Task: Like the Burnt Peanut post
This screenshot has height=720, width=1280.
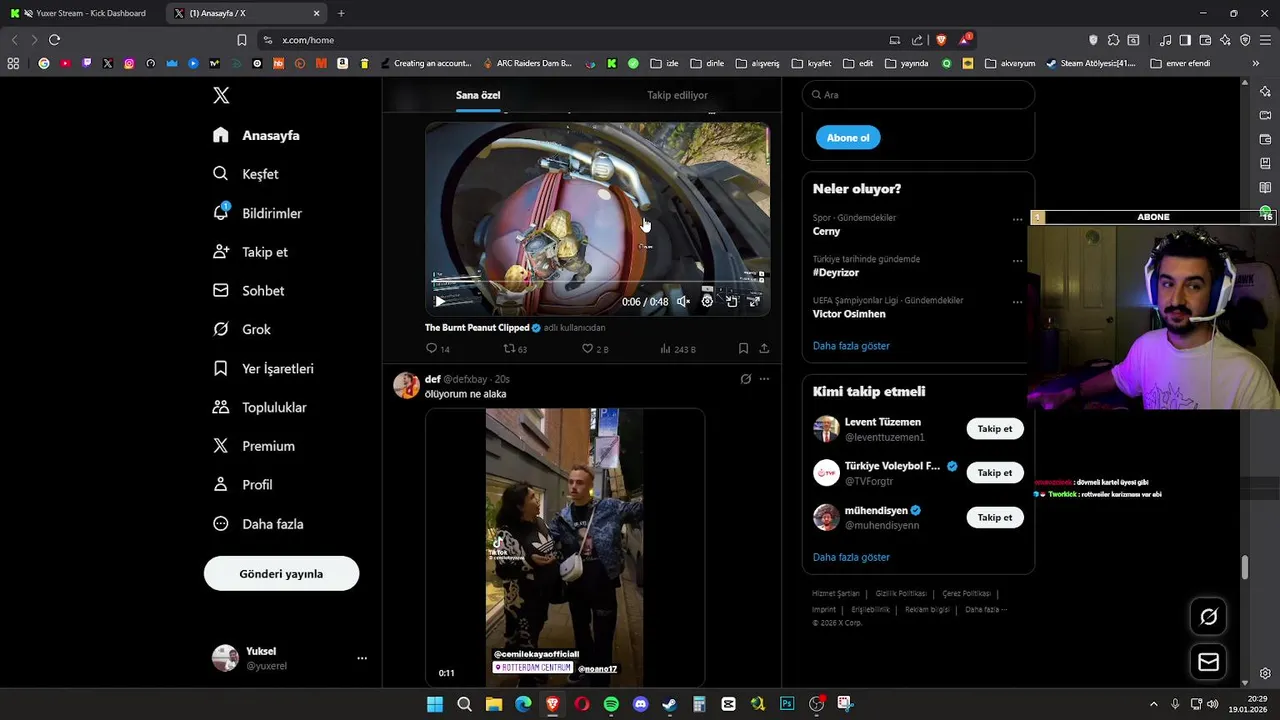Action: [595, 349]
